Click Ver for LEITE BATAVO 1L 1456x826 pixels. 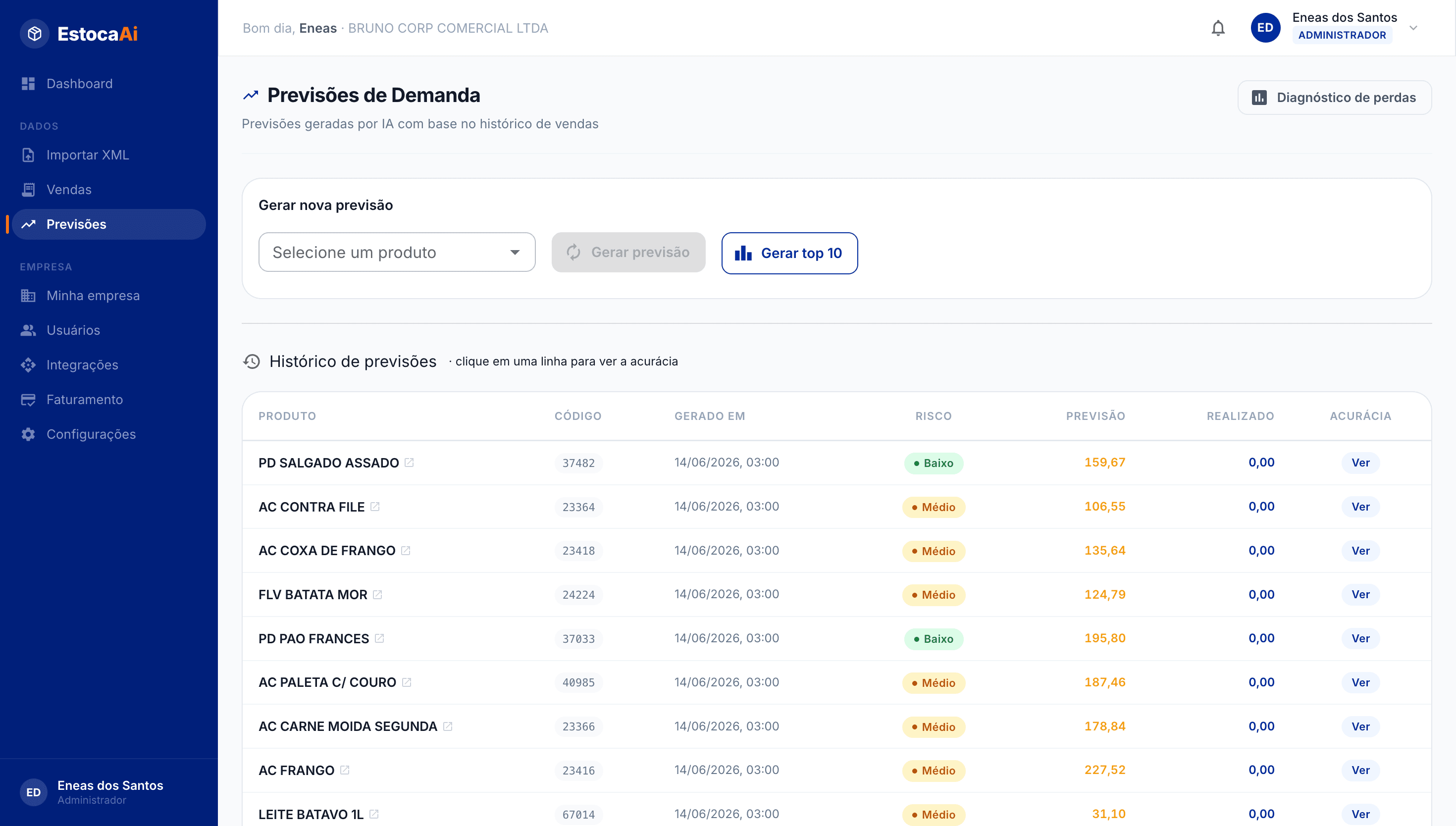coord(1360,814)
